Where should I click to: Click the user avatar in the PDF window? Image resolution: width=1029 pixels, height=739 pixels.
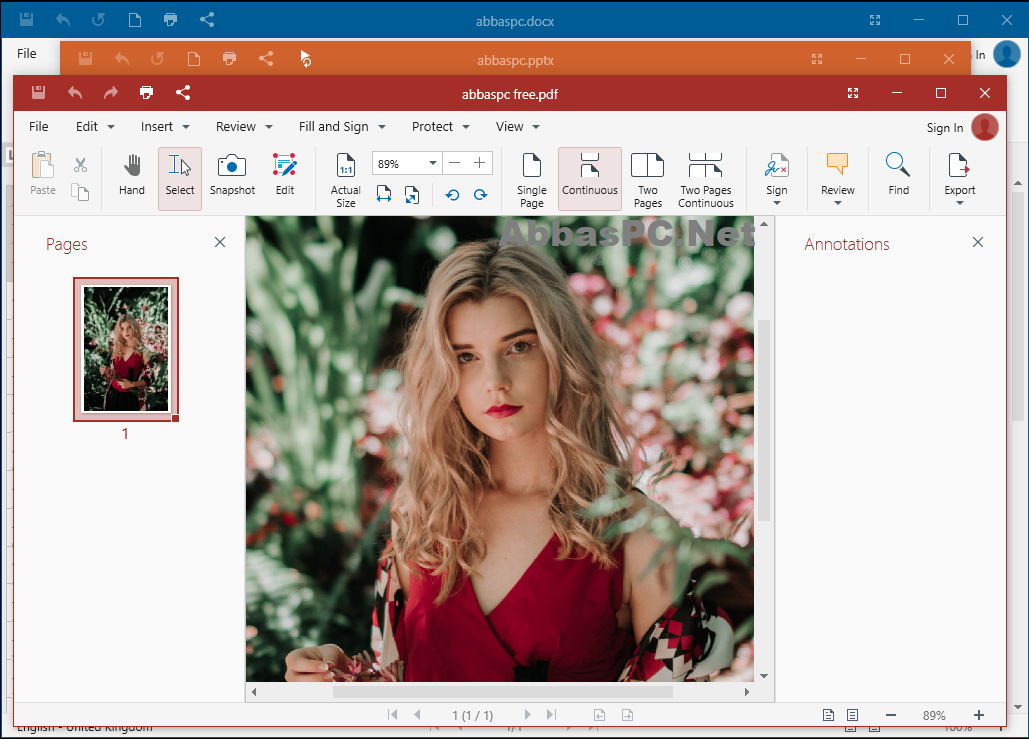tap(985, 127)
